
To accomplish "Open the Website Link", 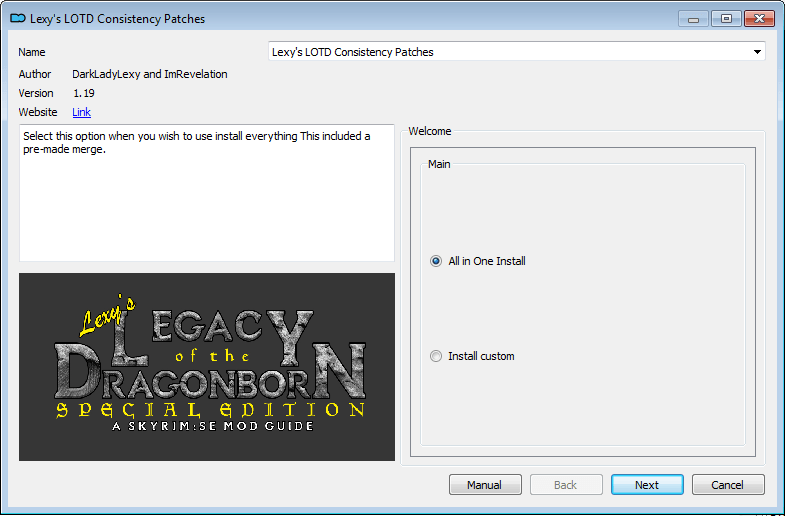I will tap(81, 112).
